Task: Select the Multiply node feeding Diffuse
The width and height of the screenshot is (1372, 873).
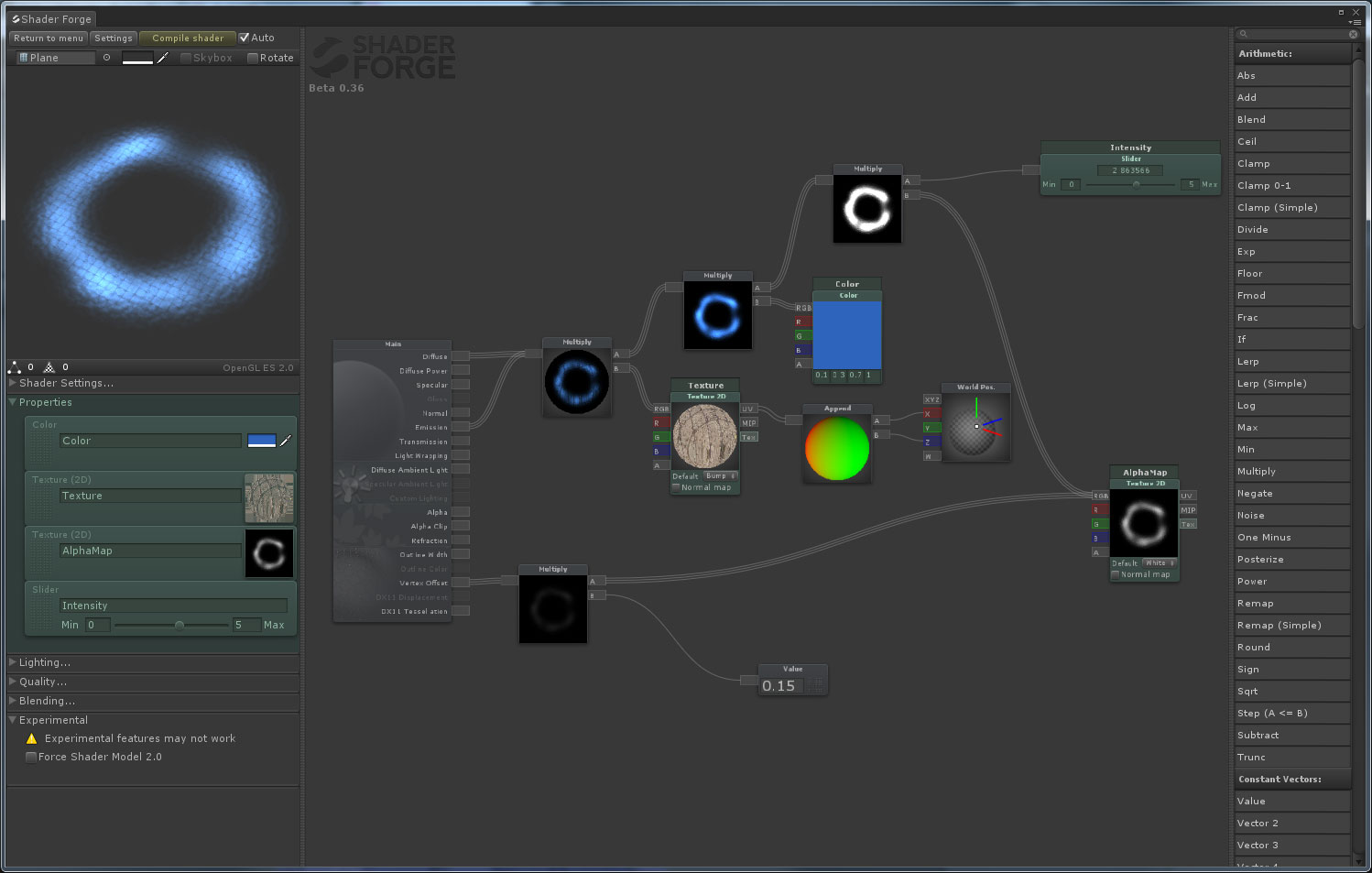Action: click(x=577, y=376)
